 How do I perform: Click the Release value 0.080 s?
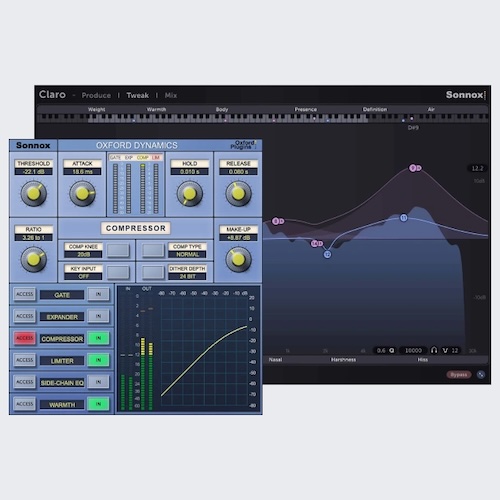(x=238, y=172)
